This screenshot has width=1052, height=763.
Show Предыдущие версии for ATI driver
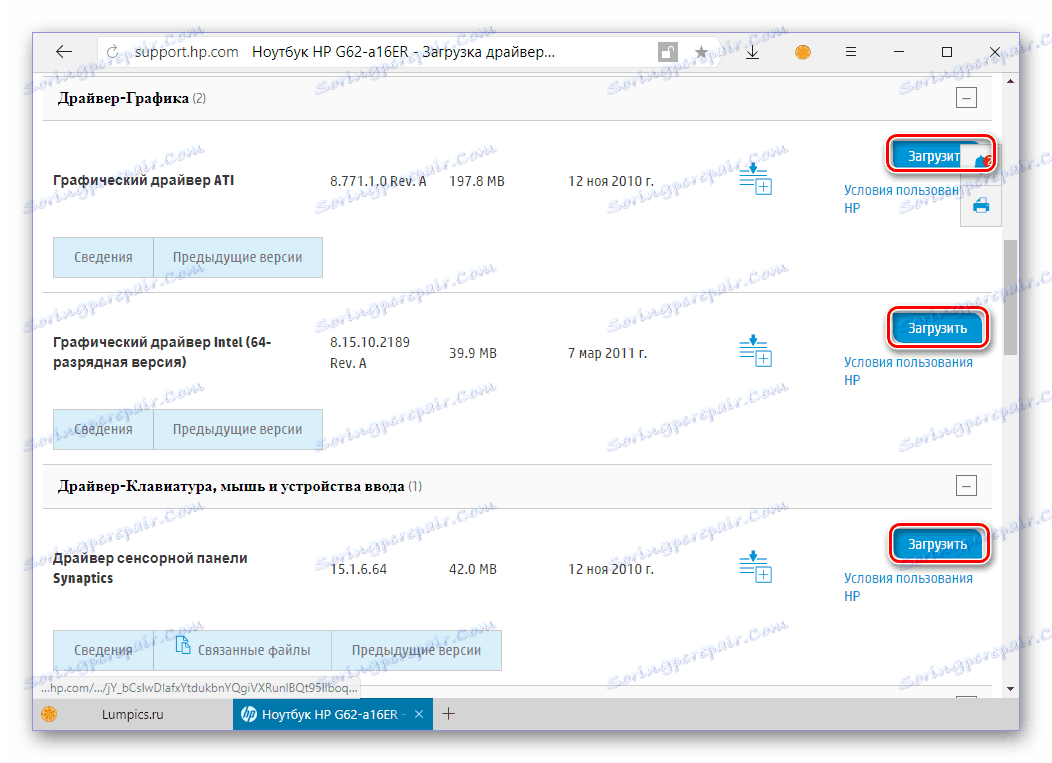pos(238,257)
